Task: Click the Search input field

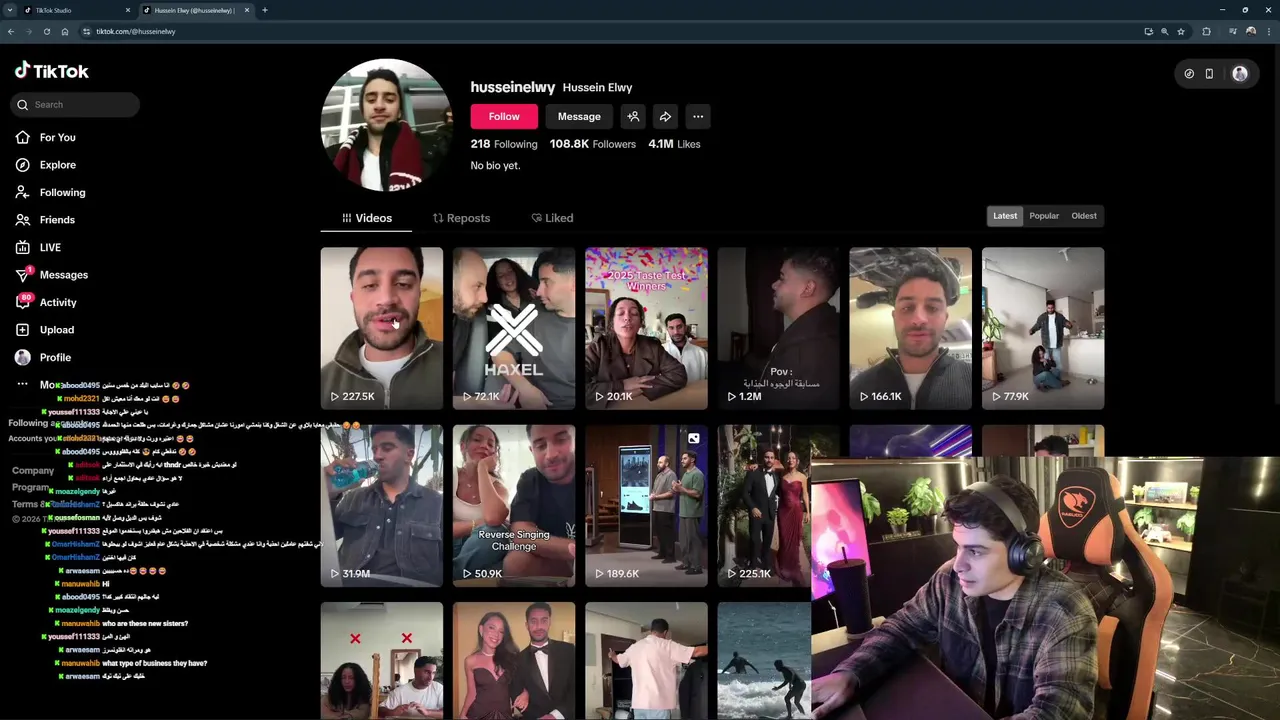Action: coord(75,104)
